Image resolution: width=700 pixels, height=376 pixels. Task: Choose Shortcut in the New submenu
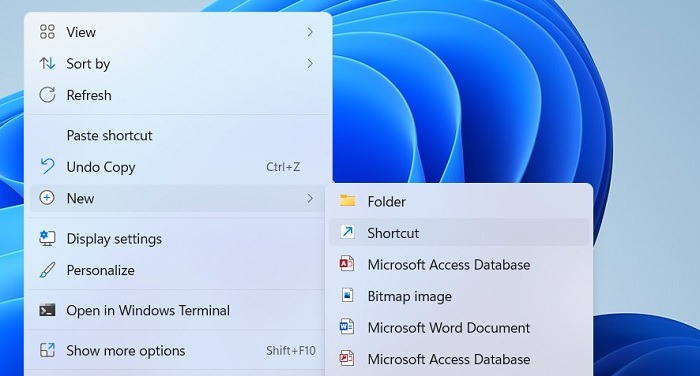(x=459, y=233)
